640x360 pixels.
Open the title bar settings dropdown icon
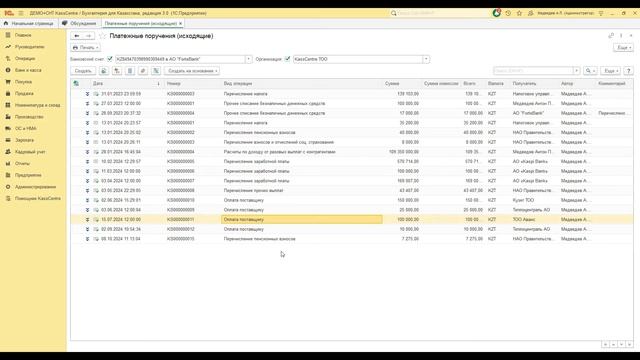point(601,13)
